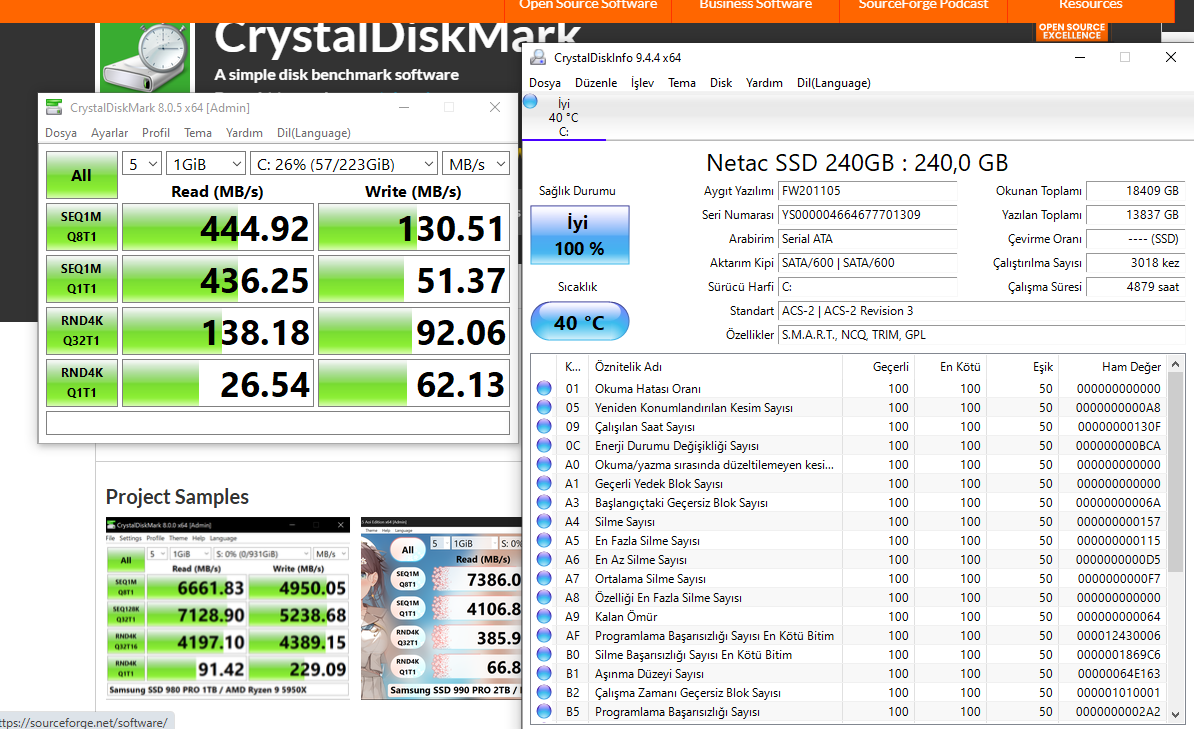Click status orb for Çalışılan Saat Sayısı
1194x729 pixels.
[544, 427]
